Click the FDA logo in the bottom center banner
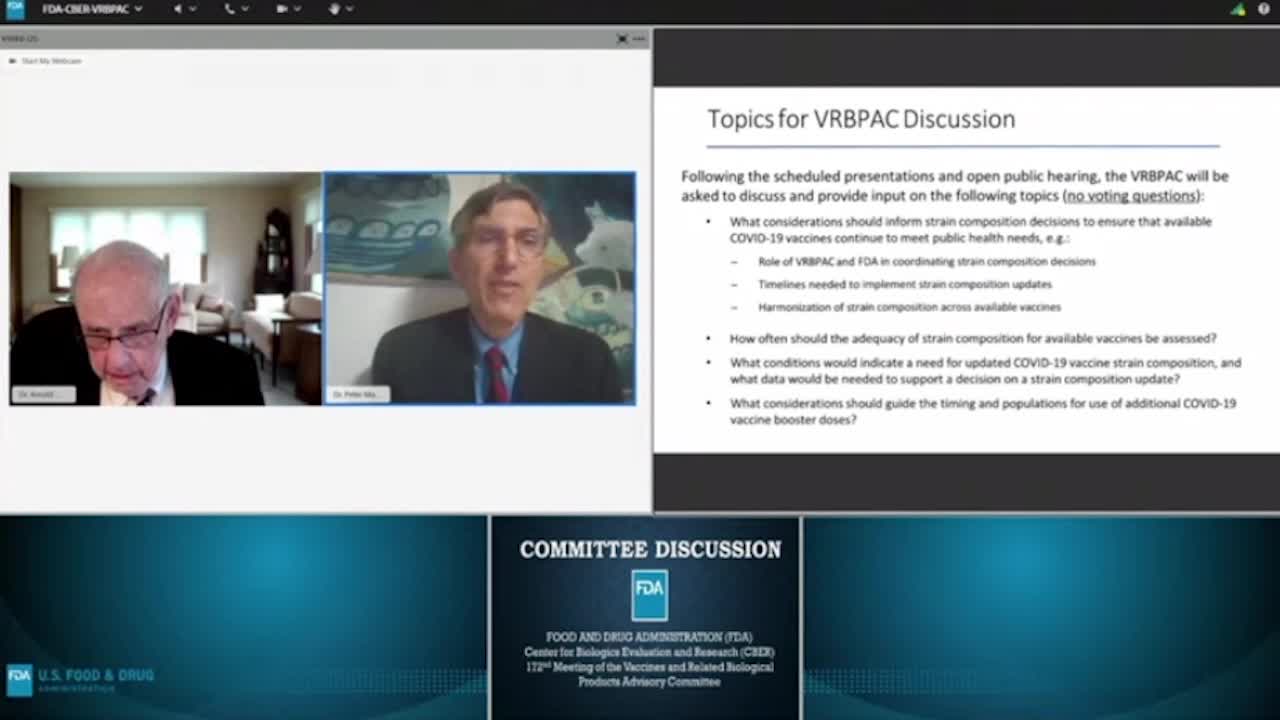 point(649,595)
